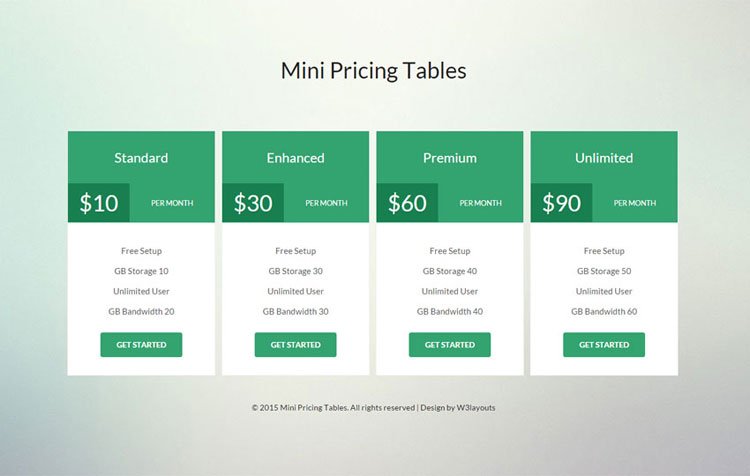The image size is (750, 476).
Task: Click GB Storage 40 in Premium
Action: (450, 271)
